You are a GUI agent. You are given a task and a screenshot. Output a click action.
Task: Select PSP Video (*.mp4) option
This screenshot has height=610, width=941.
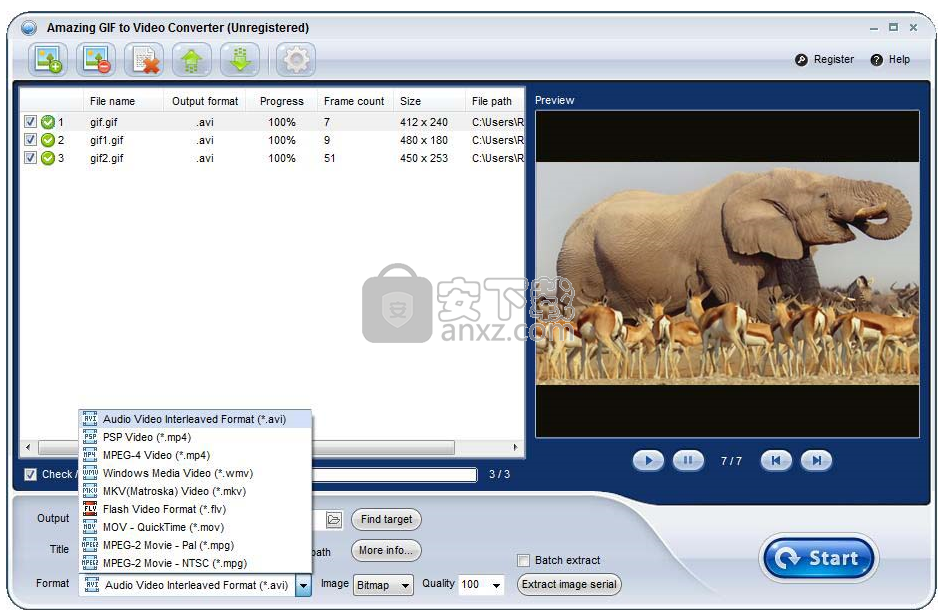pyautogui.click(x=195, y=437)
